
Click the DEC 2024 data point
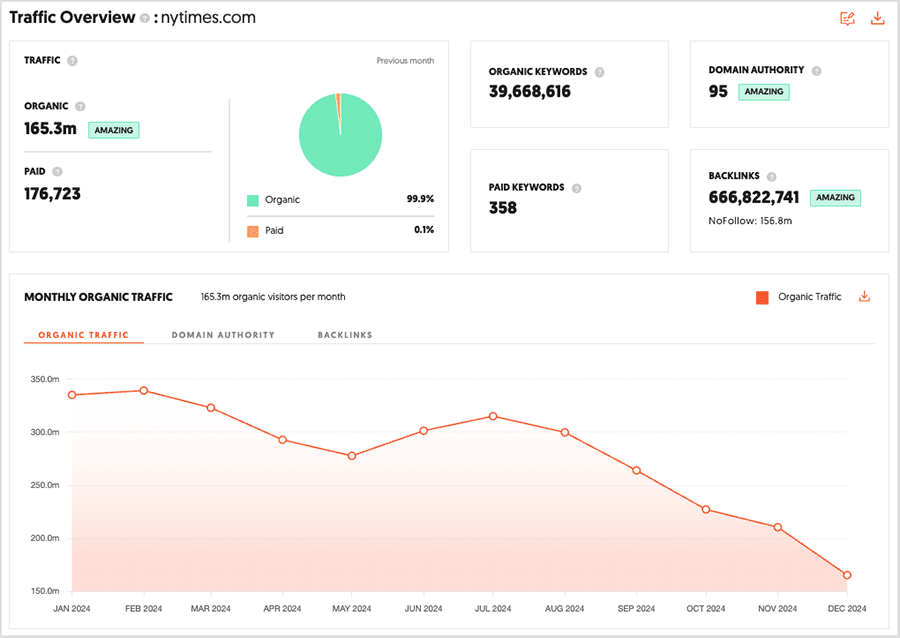click(x=847, y=574)
